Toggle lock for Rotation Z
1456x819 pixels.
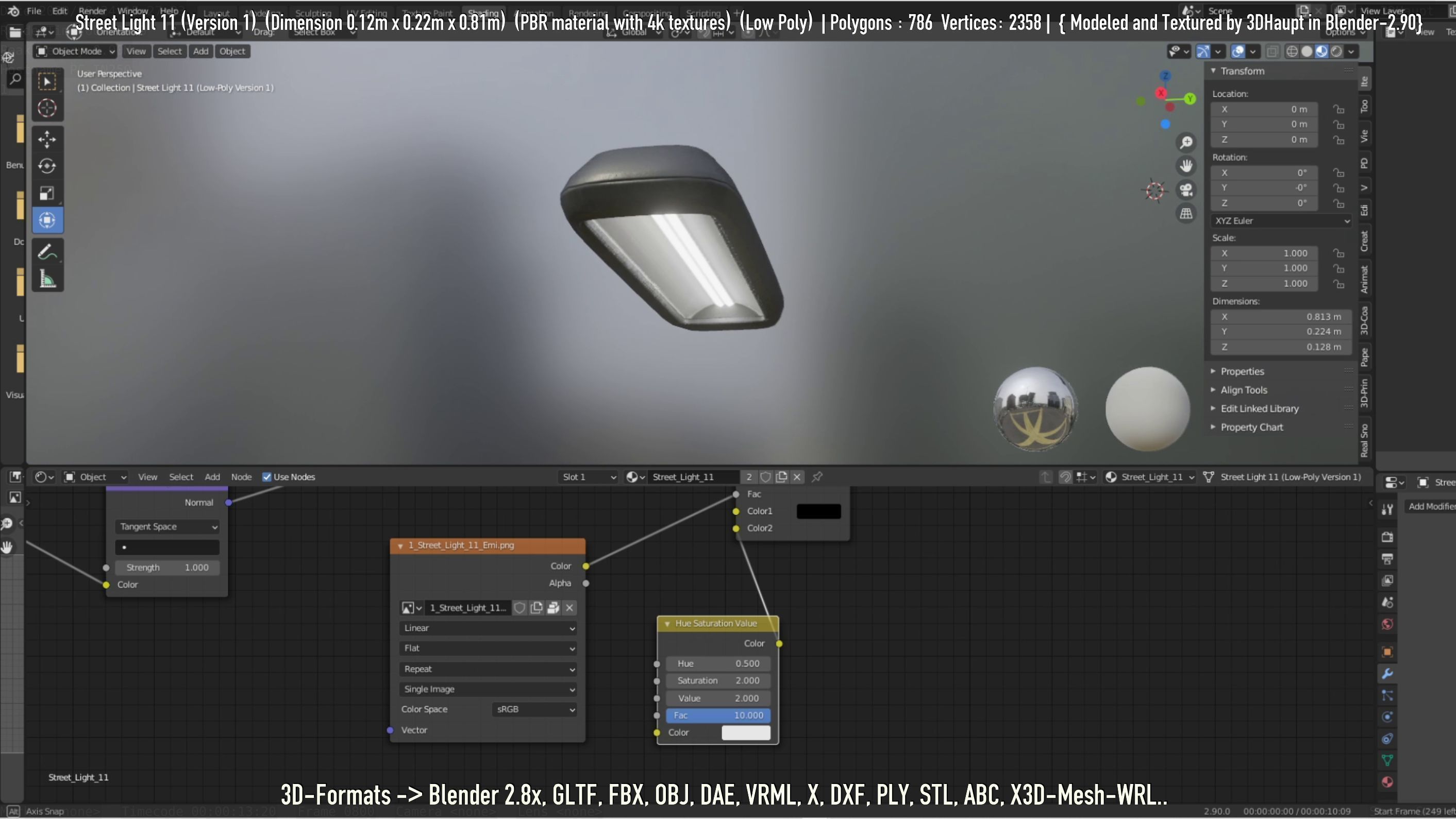point(1338,203)
